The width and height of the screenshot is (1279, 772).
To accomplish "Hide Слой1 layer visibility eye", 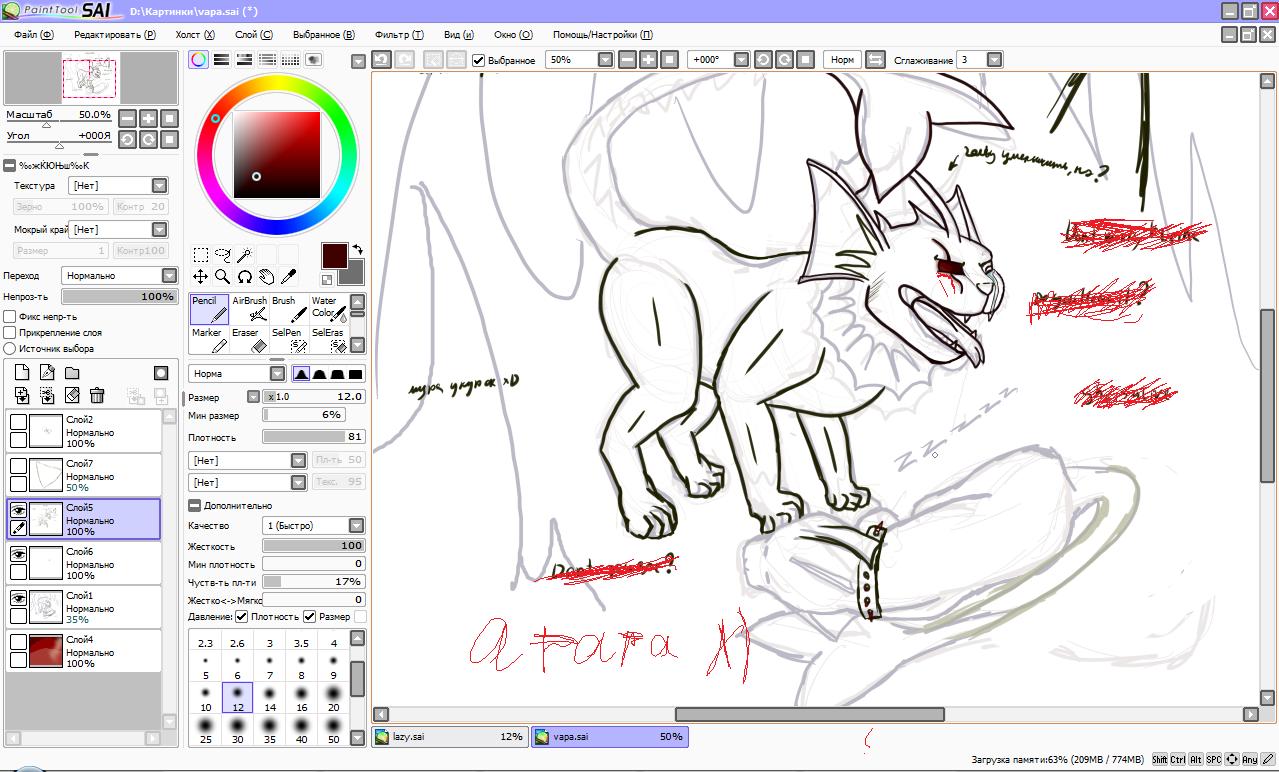I will [x=18, y=597].
